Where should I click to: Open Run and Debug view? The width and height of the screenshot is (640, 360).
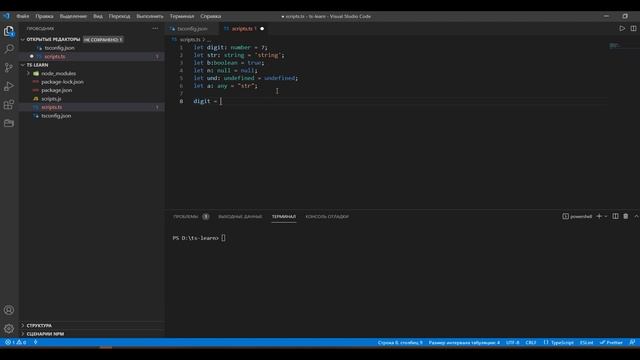[x=9, y=86]
